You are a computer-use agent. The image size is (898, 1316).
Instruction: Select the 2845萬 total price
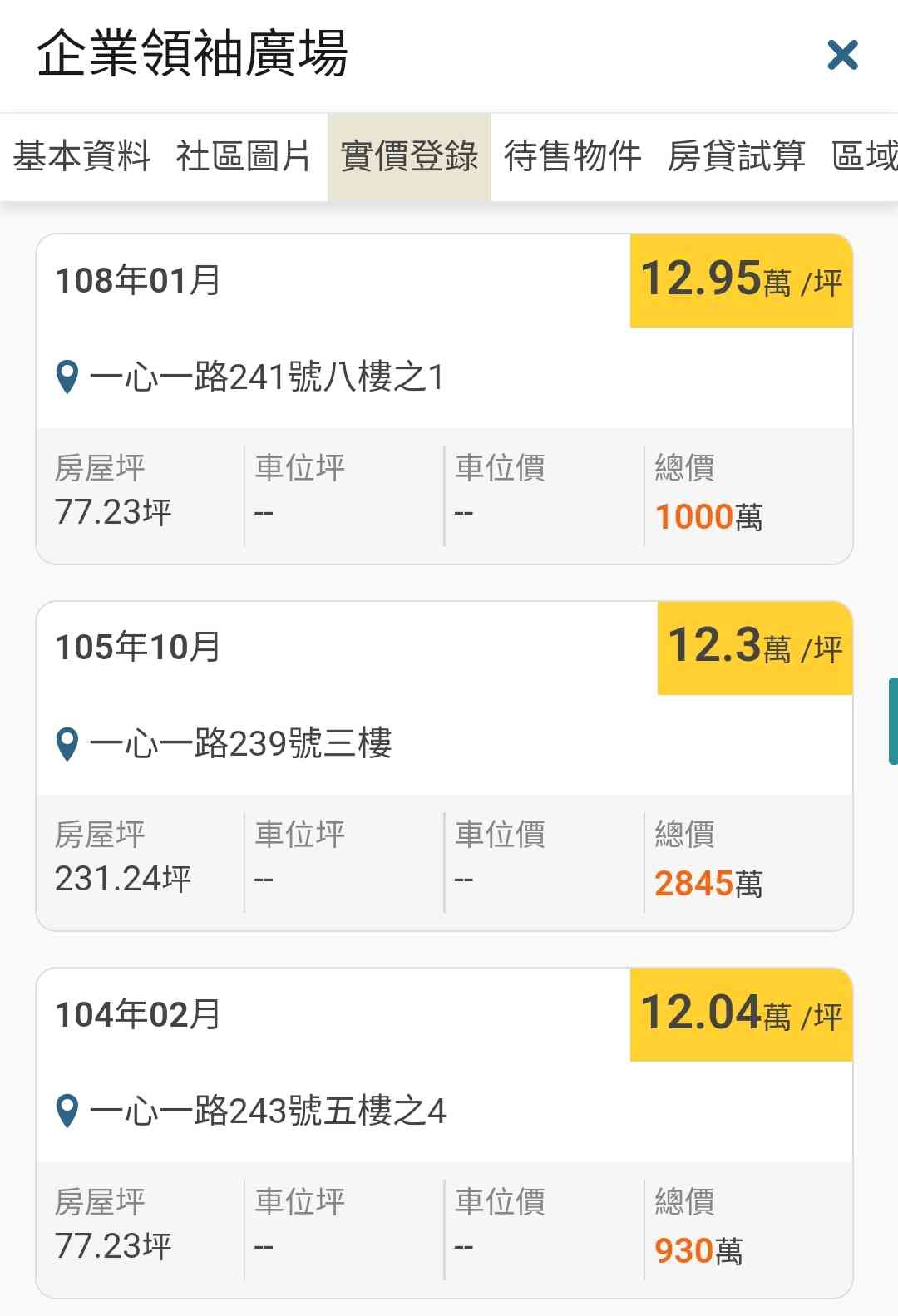coord(708,884)
